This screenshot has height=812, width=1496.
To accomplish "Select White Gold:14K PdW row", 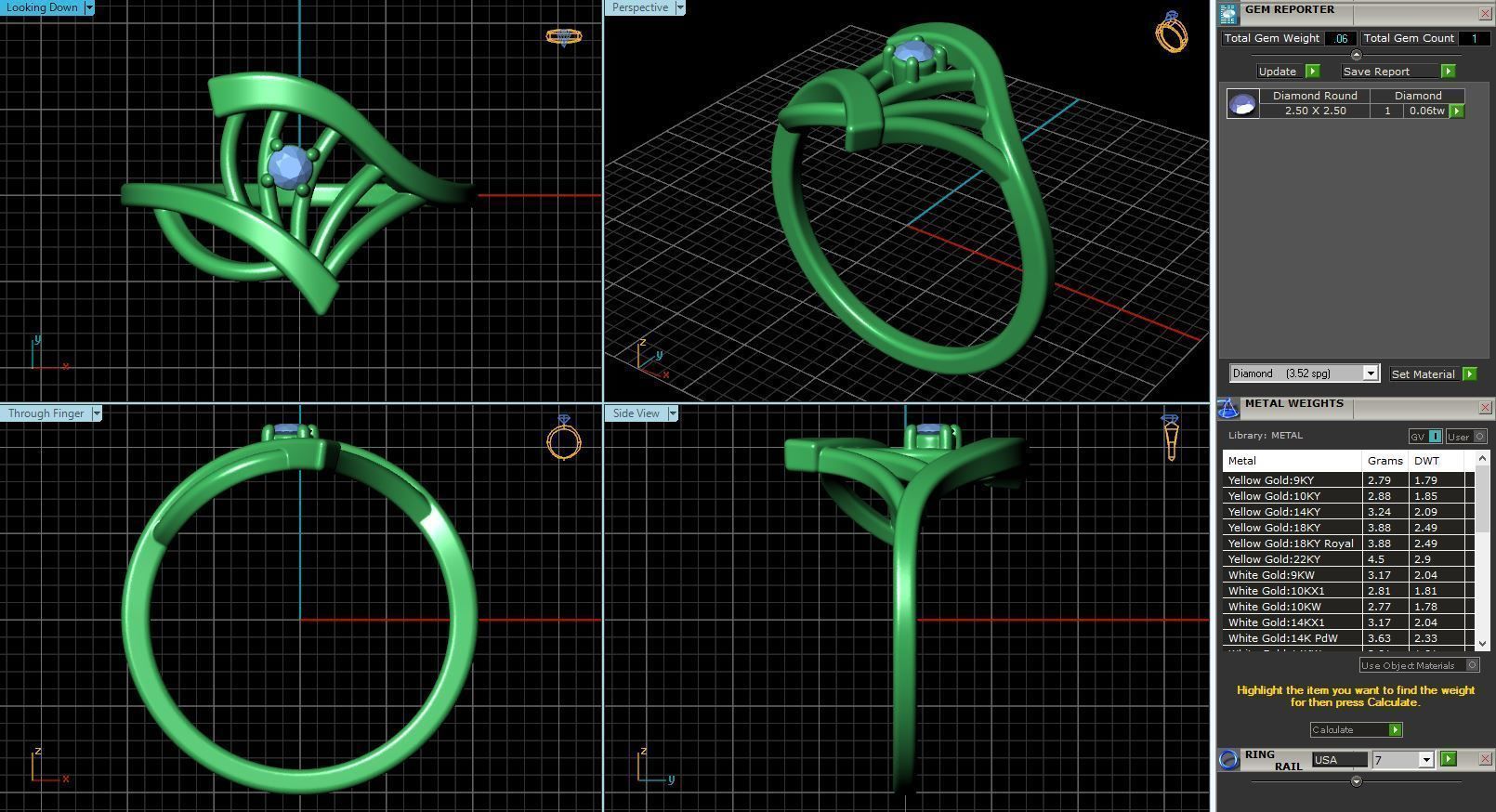I will coord(1347,638).
